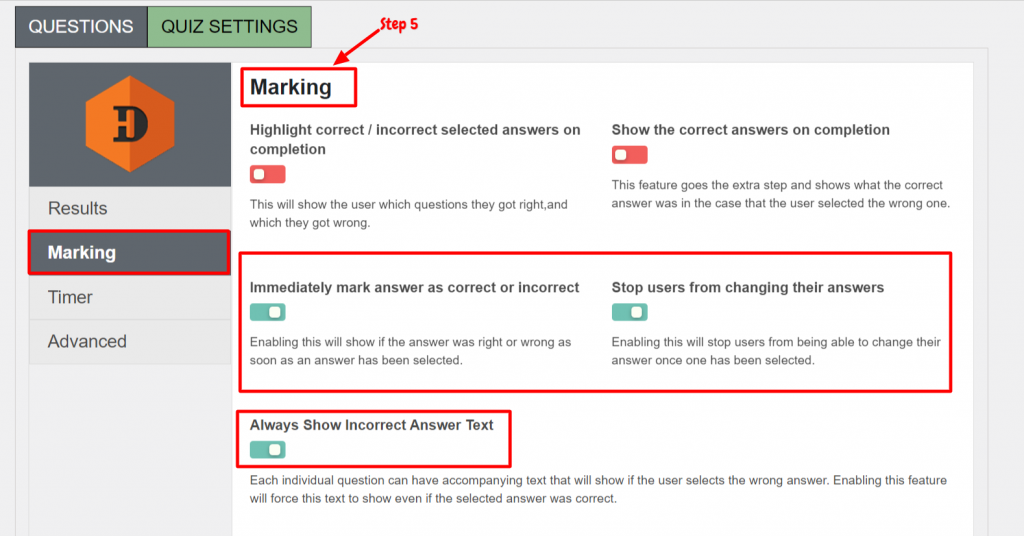
Task: Click 'Highlight correct / incorrect selected answers' label
Action: coord(415,140)
